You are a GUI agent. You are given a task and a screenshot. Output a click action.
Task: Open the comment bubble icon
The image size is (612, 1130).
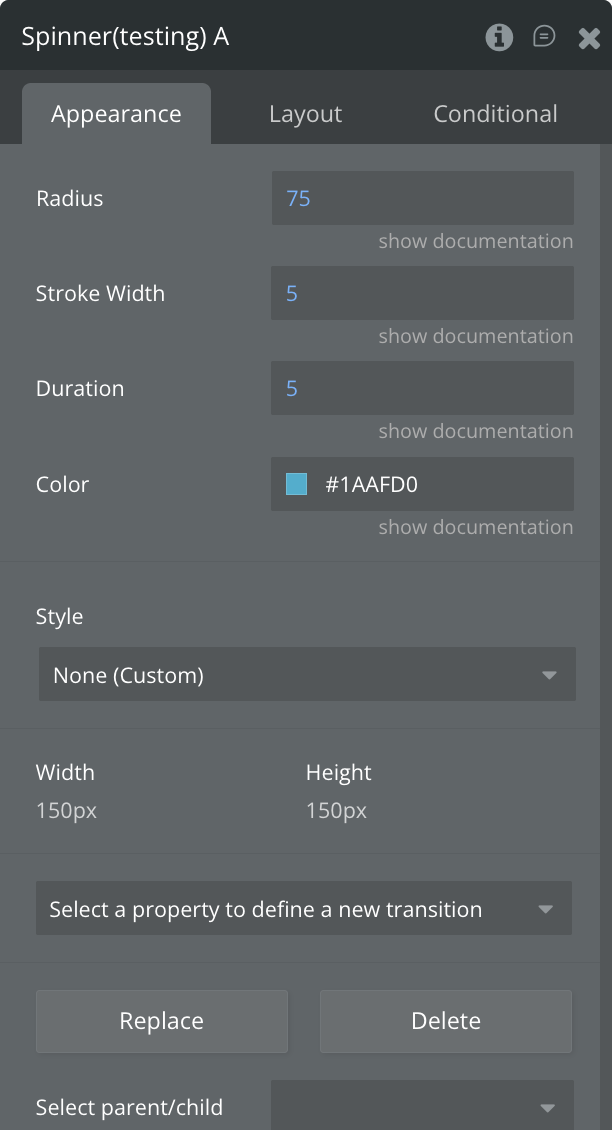click(x=544, y=37)
